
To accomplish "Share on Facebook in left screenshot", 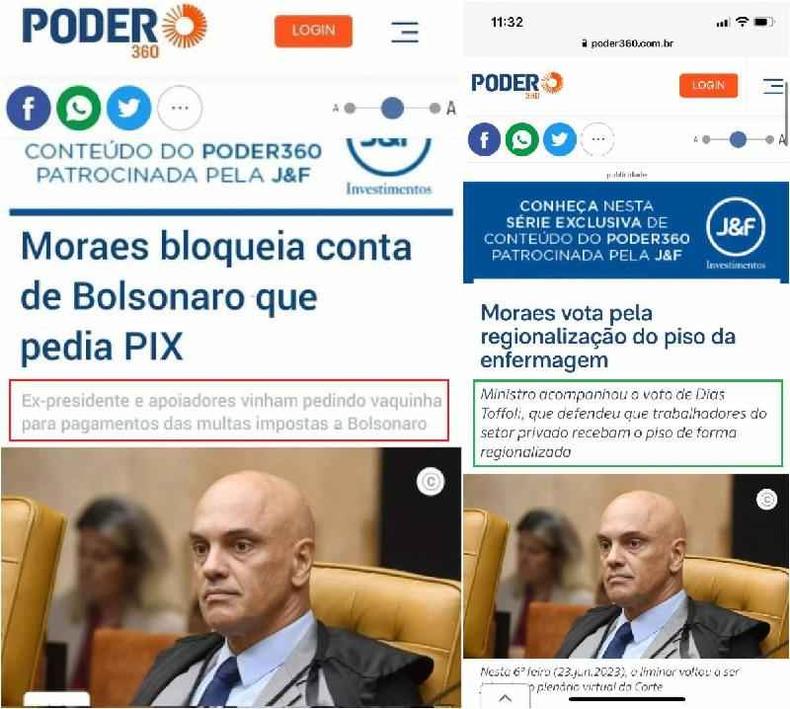I will [x=29, y=108].
